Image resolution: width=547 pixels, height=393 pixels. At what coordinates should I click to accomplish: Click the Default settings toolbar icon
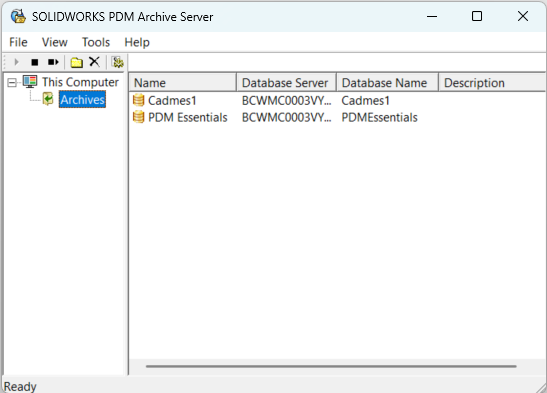(118, 62)
